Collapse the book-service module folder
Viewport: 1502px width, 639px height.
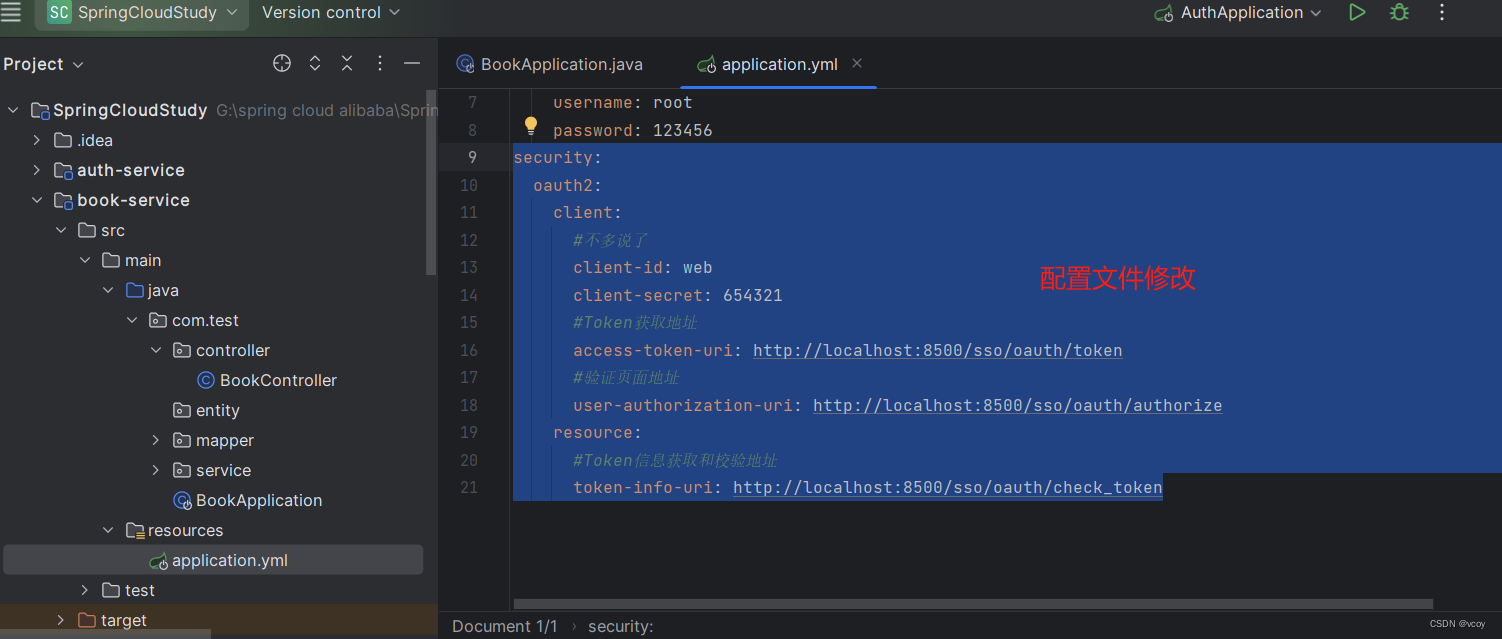[x=37, y=200]
